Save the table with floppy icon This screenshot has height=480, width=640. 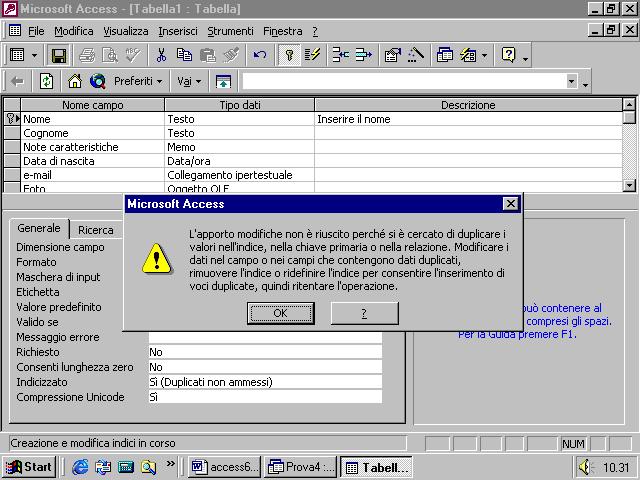(x=59, y=55)
